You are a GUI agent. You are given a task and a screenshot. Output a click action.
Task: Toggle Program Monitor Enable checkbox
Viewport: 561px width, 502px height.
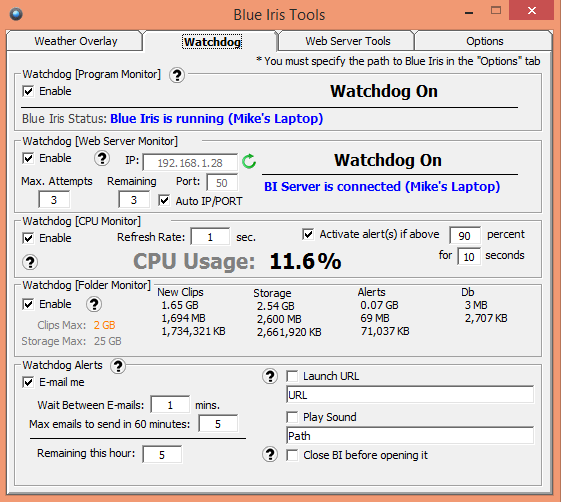28,91
